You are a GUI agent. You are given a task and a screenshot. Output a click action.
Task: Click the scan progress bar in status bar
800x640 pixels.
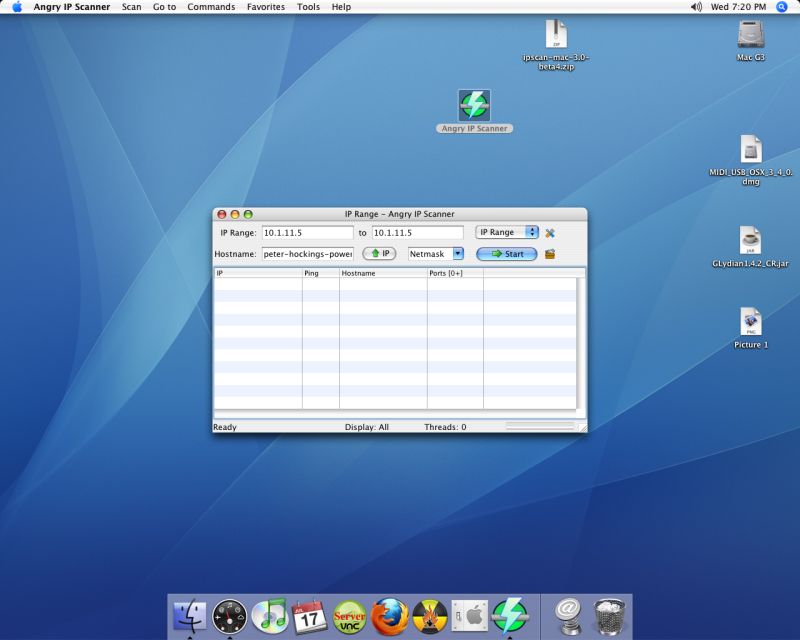pyautogui.click(x=540, y=426)
